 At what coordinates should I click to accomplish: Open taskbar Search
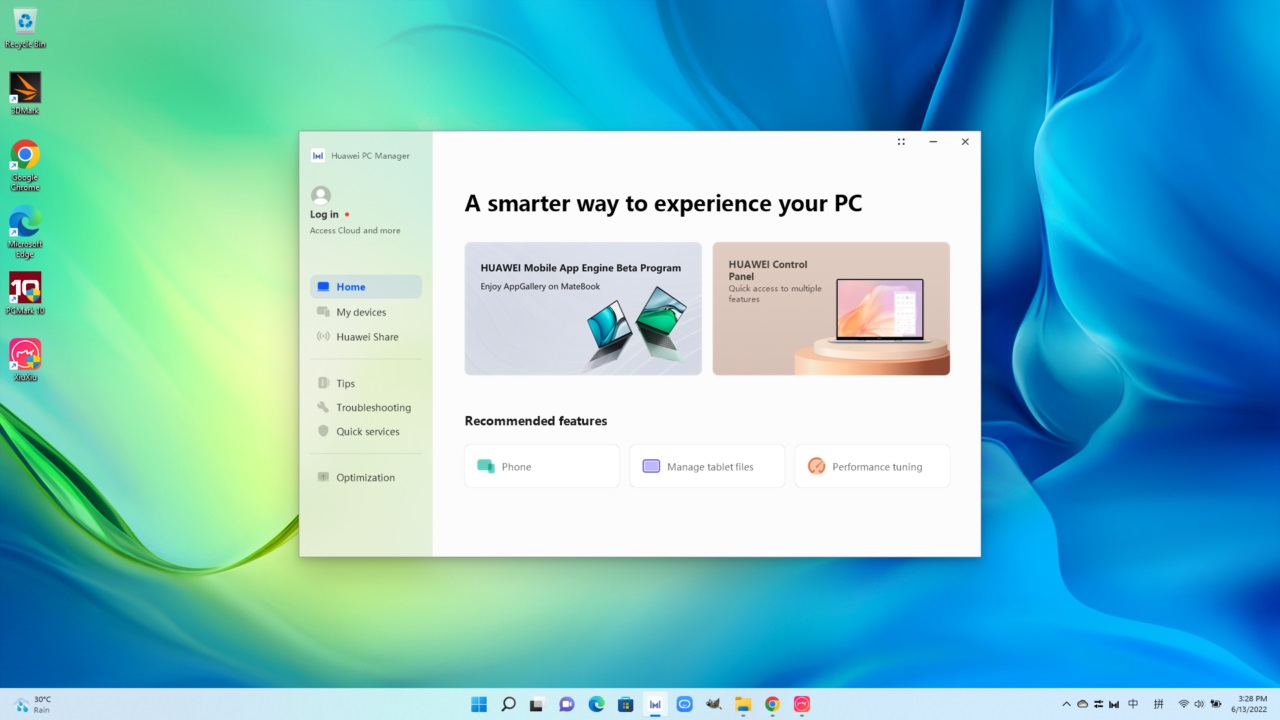tap(508, 704)
